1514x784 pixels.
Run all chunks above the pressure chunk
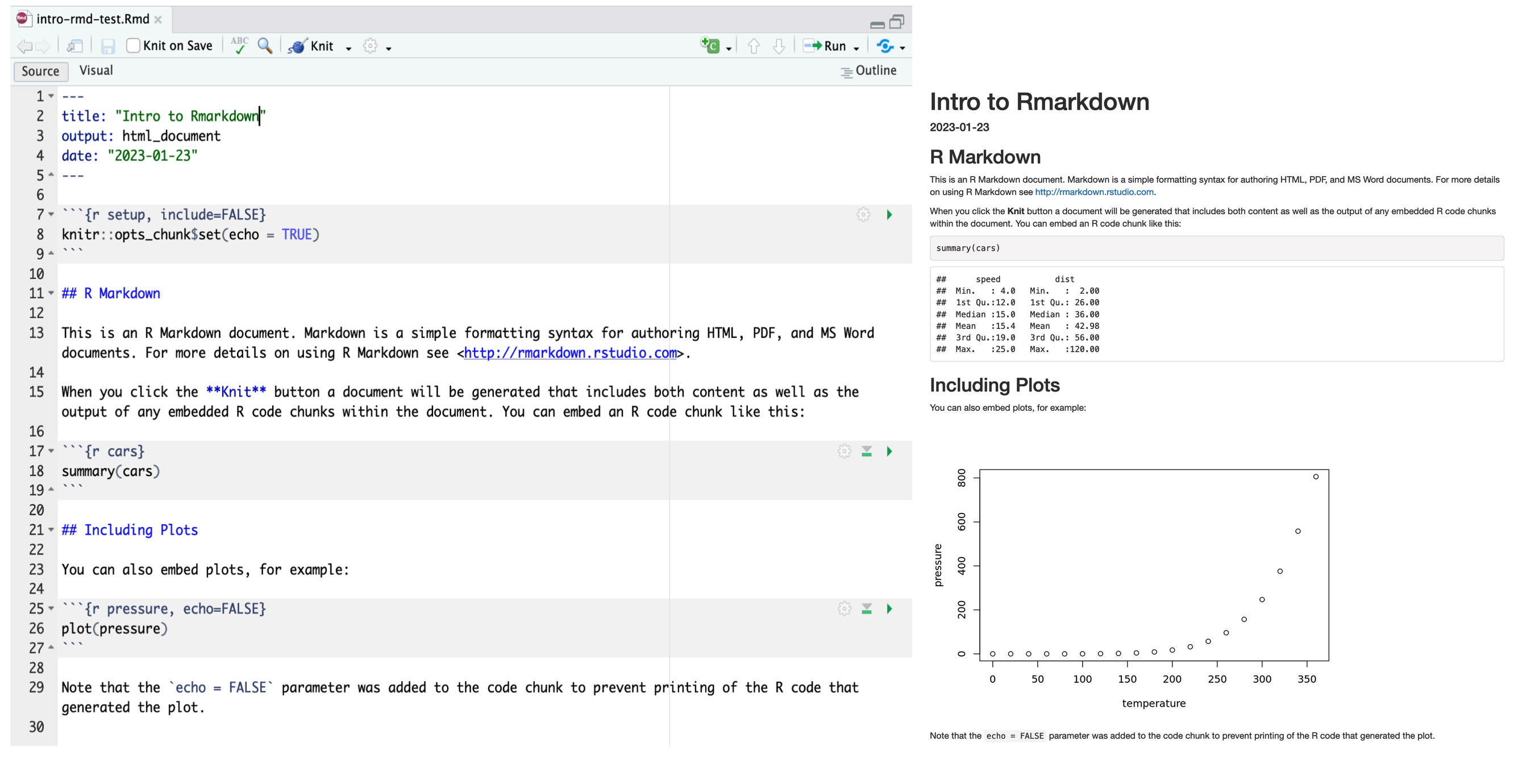click(866, 609)
